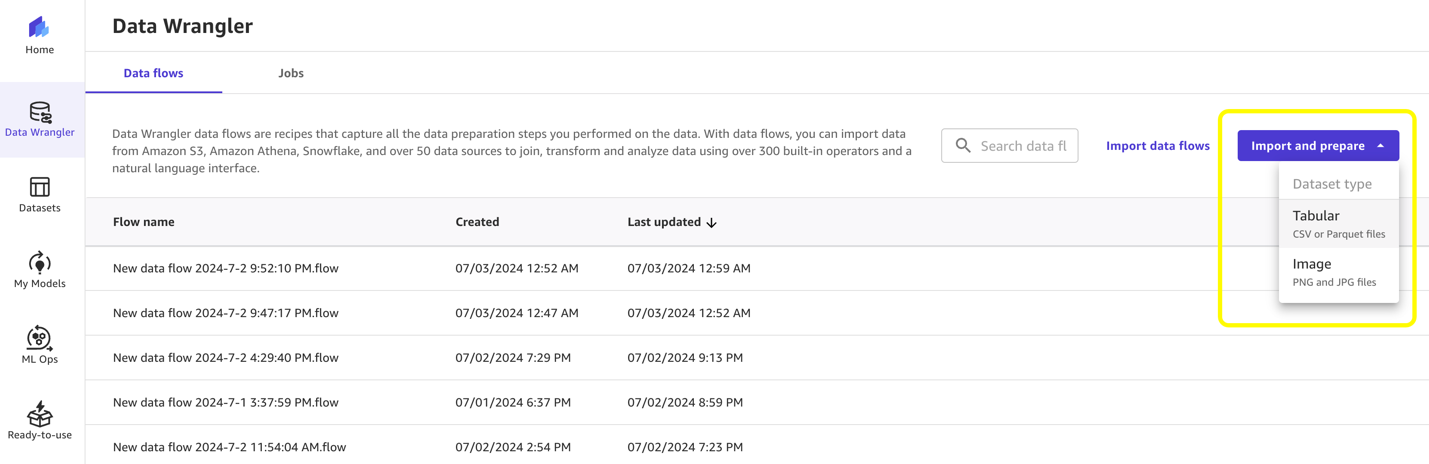Click created date 07/02/2024 2:54 PM

click(513, 447)
